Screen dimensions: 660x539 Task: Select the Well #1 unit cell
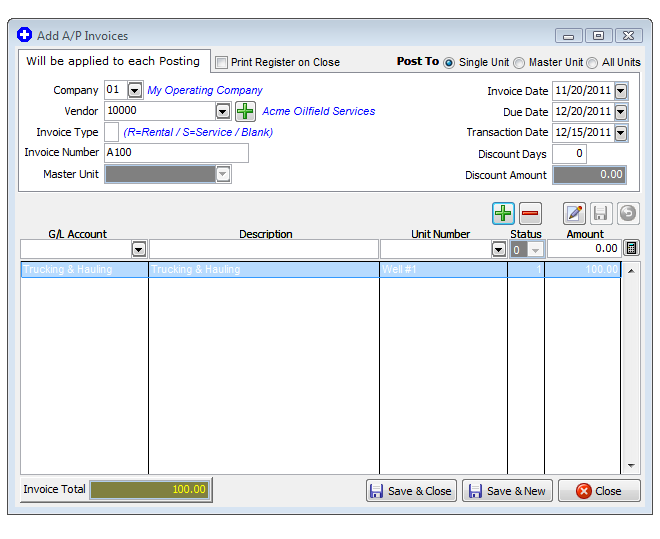443,269
